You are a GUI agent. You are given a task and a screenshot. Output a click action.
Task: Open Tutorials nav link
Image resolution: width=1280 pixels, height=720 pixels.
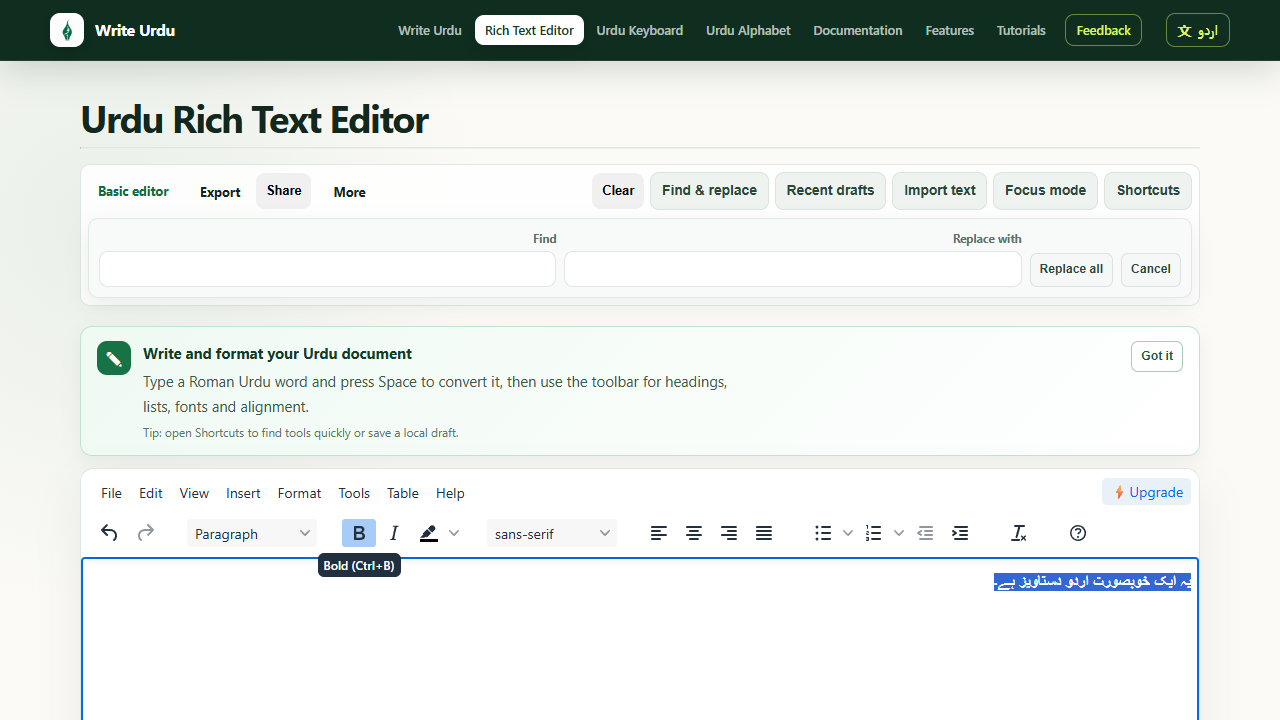point(1021,30)
